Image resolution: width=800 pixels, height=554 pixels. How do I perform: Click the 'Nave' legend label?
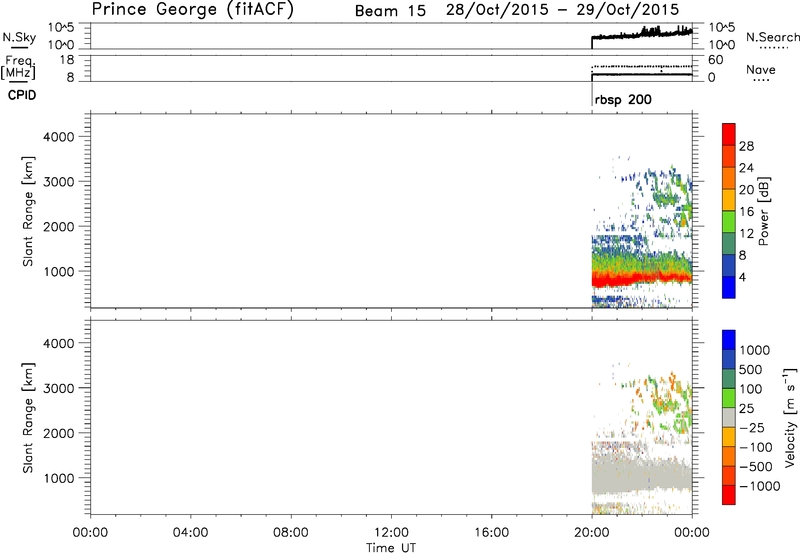coord(761,70)
